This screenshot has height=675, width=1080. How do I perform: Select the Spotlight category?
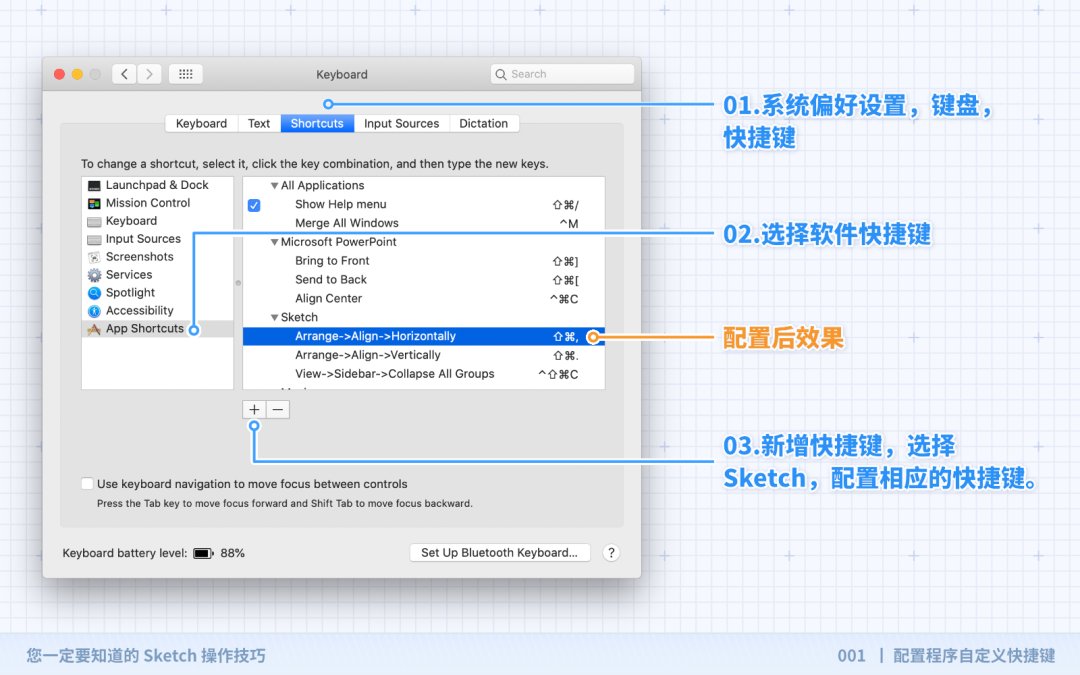pyautogui.click(x=158, y=293)
